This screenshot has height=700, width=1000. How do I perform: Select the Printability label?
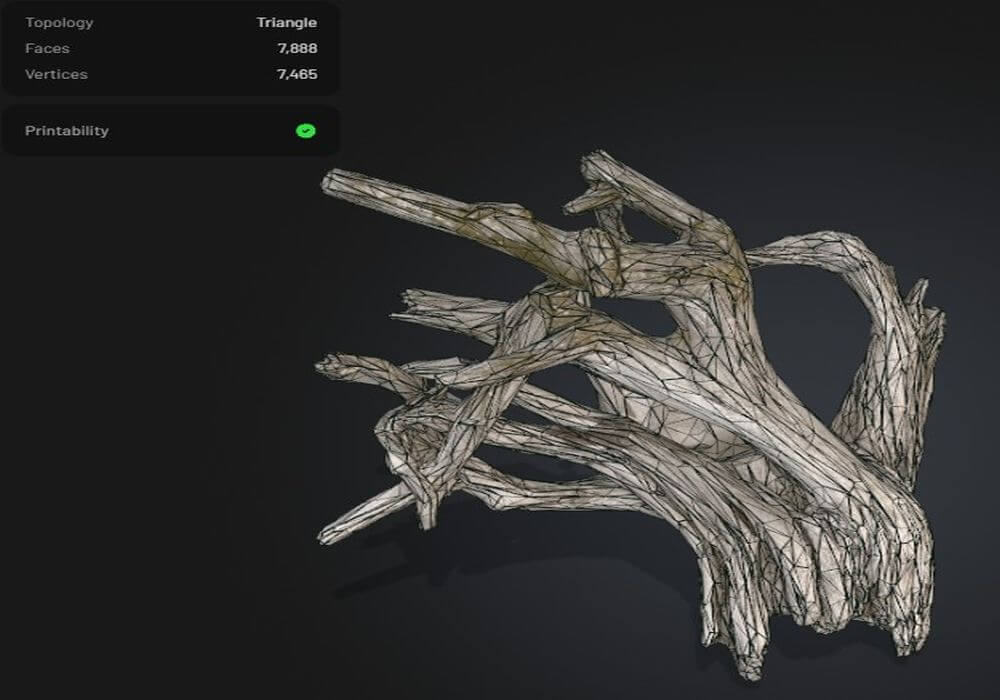coord(67,131)
